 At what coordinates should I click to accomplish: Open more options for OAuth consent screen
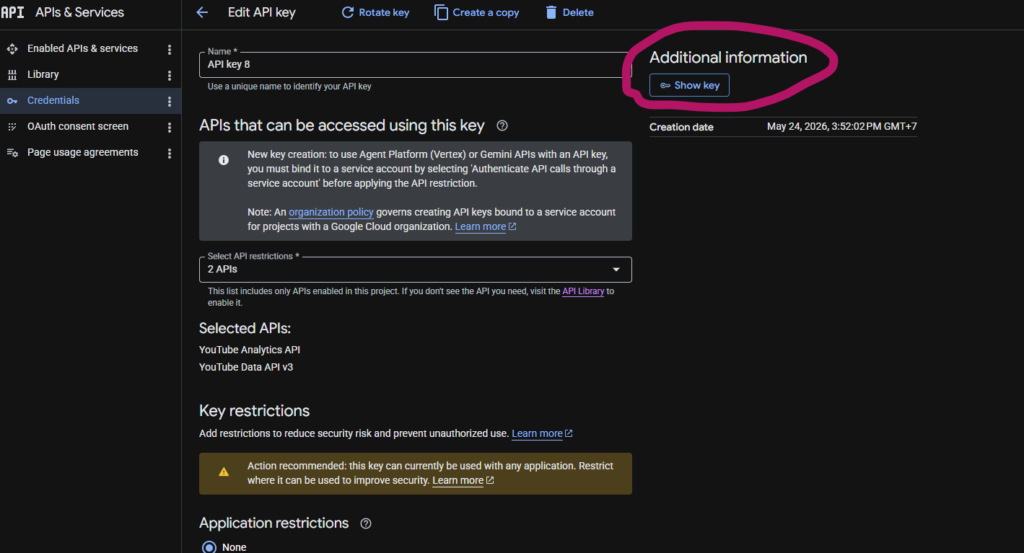point(169,127)
